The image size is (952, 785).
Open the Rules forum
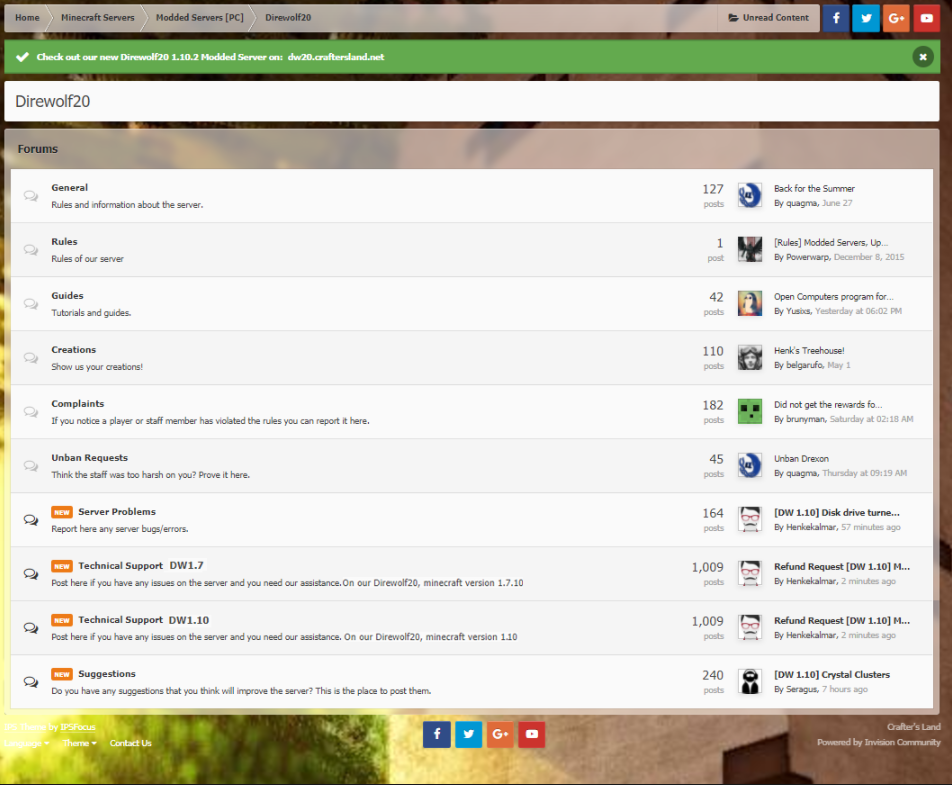pos(64,242)
